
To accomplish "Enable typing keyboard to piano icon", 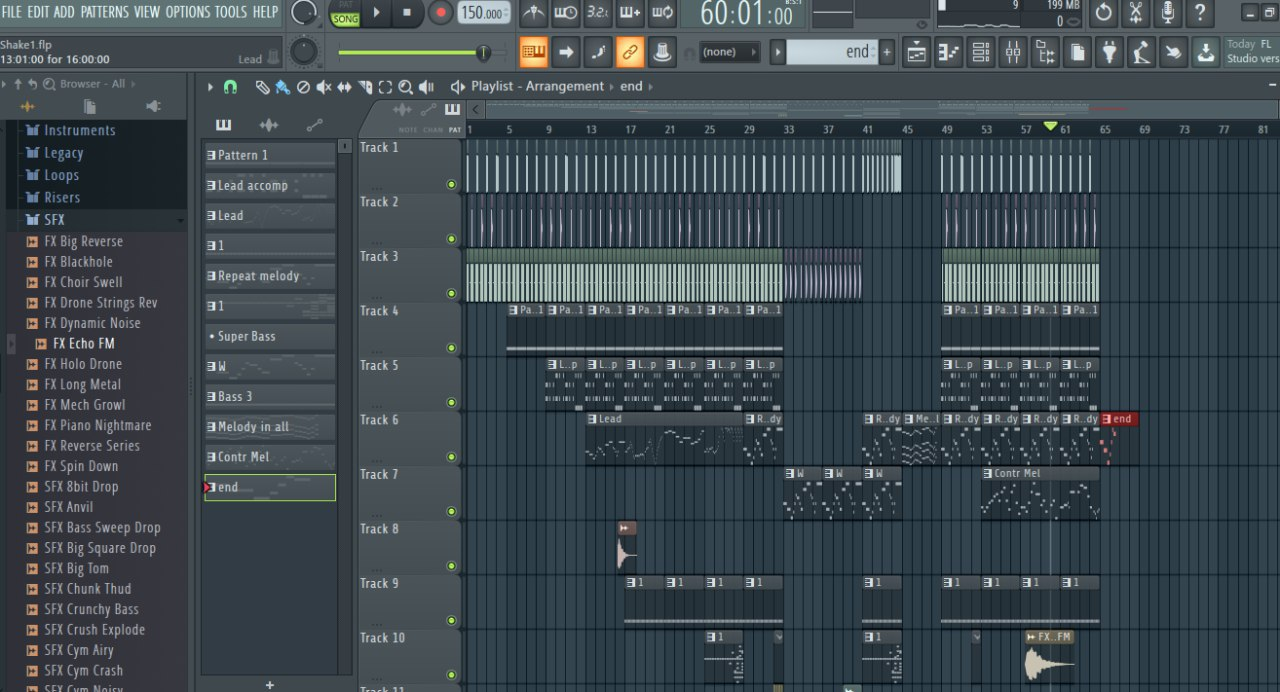I will pos(533,52).
